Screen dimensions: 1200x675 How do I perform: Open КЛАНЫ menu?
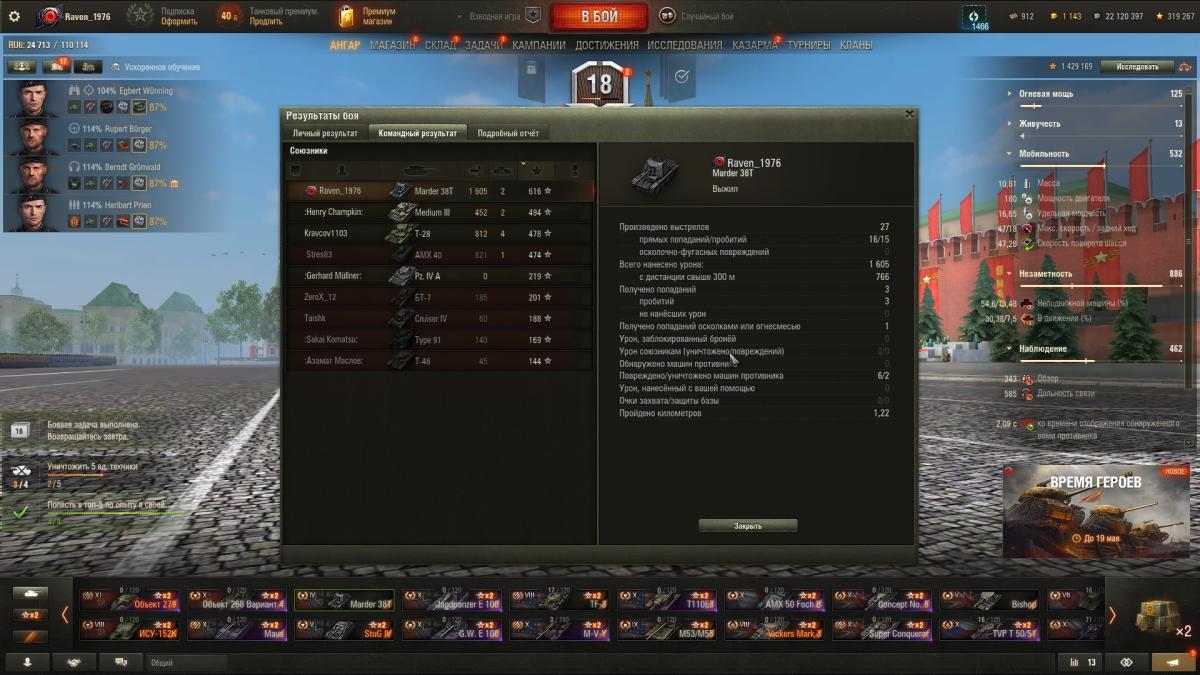(x=856, y=45)
